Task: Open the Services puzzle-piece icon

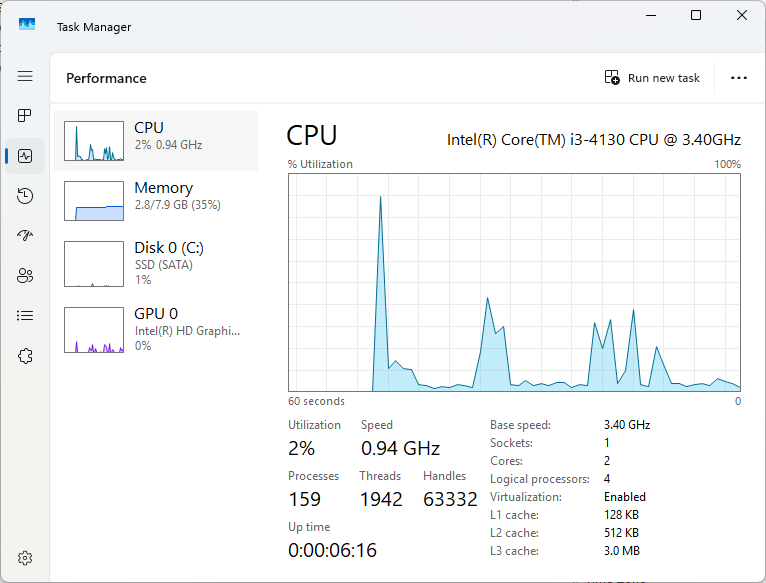Action: point(25,356)
